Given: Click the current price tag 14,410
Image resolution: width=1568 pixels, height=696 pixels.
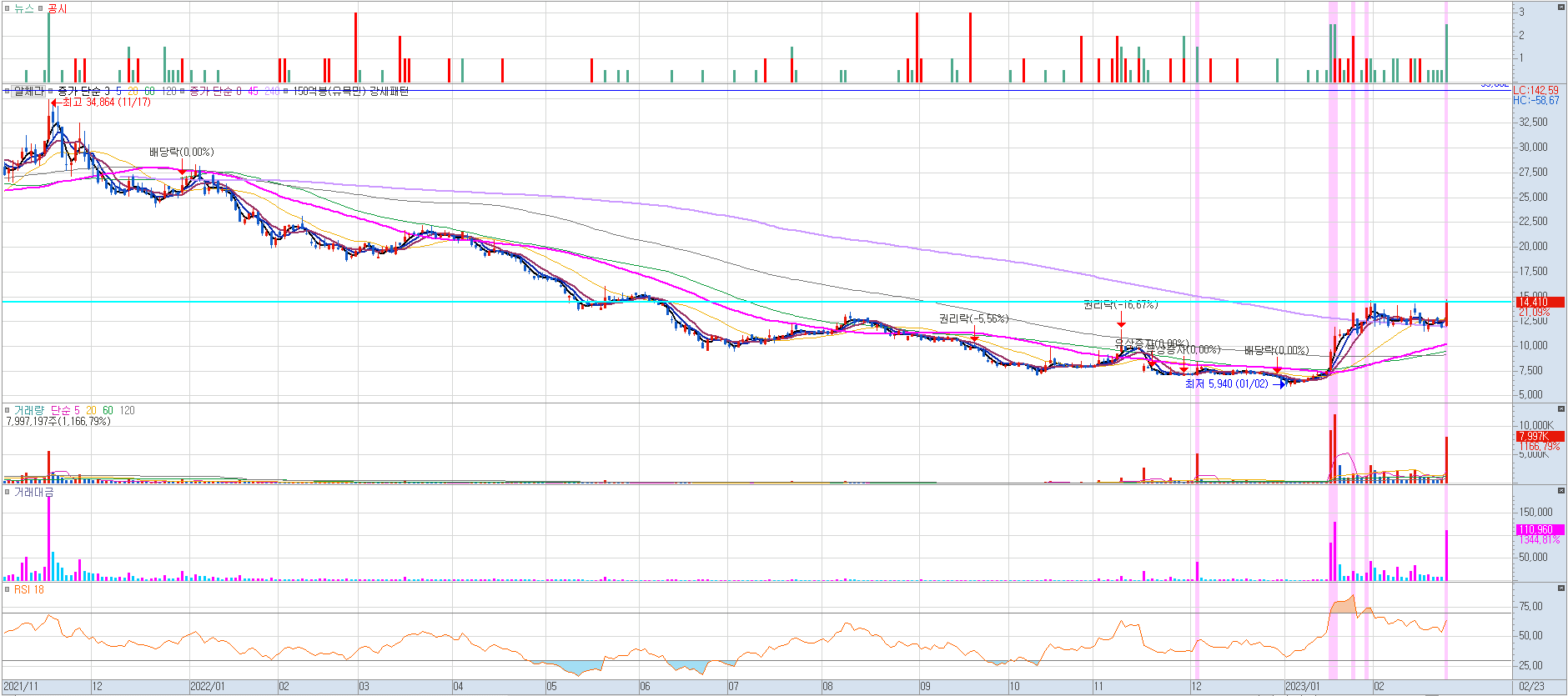Looking at the screenshot, I should 1540,303.
